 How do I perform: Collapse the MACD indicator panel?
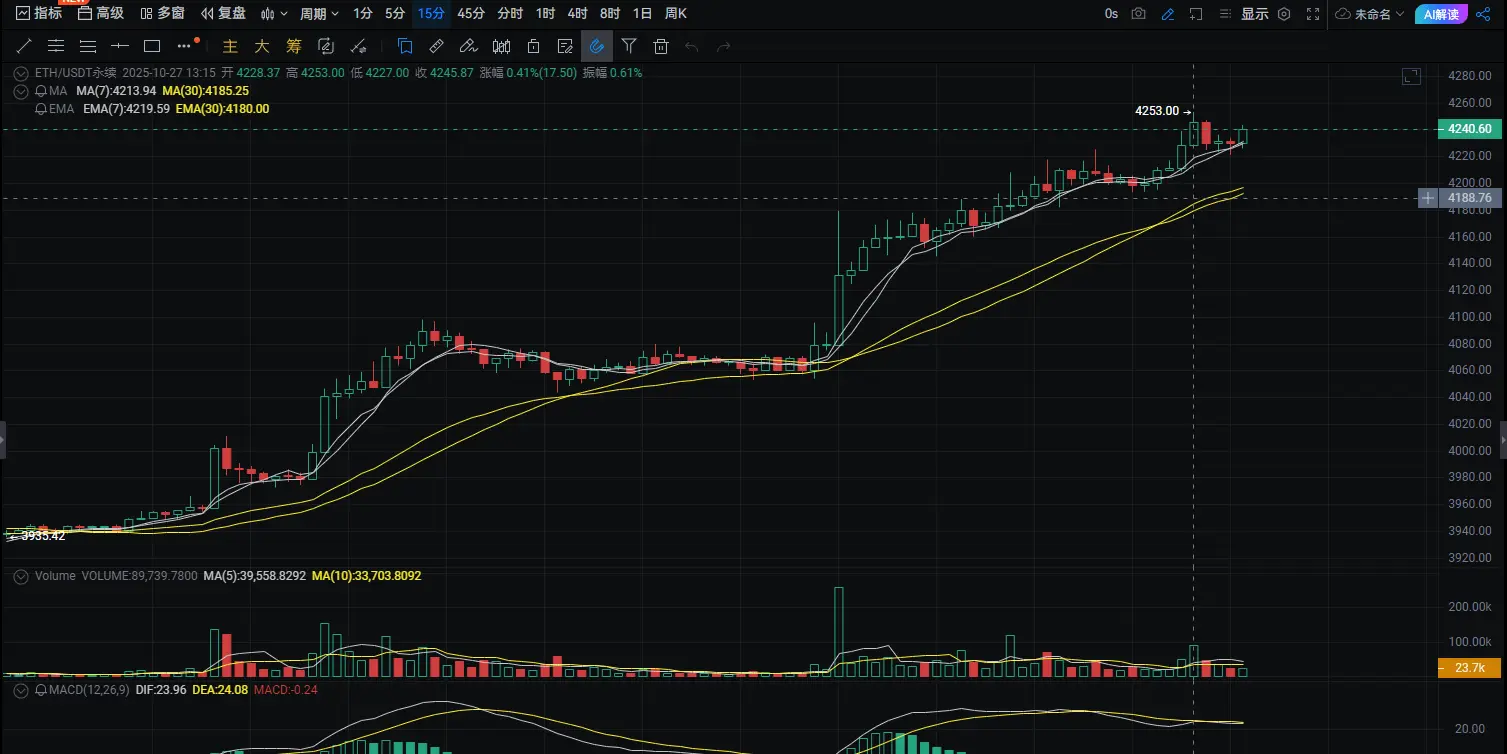tap(23, 690)
